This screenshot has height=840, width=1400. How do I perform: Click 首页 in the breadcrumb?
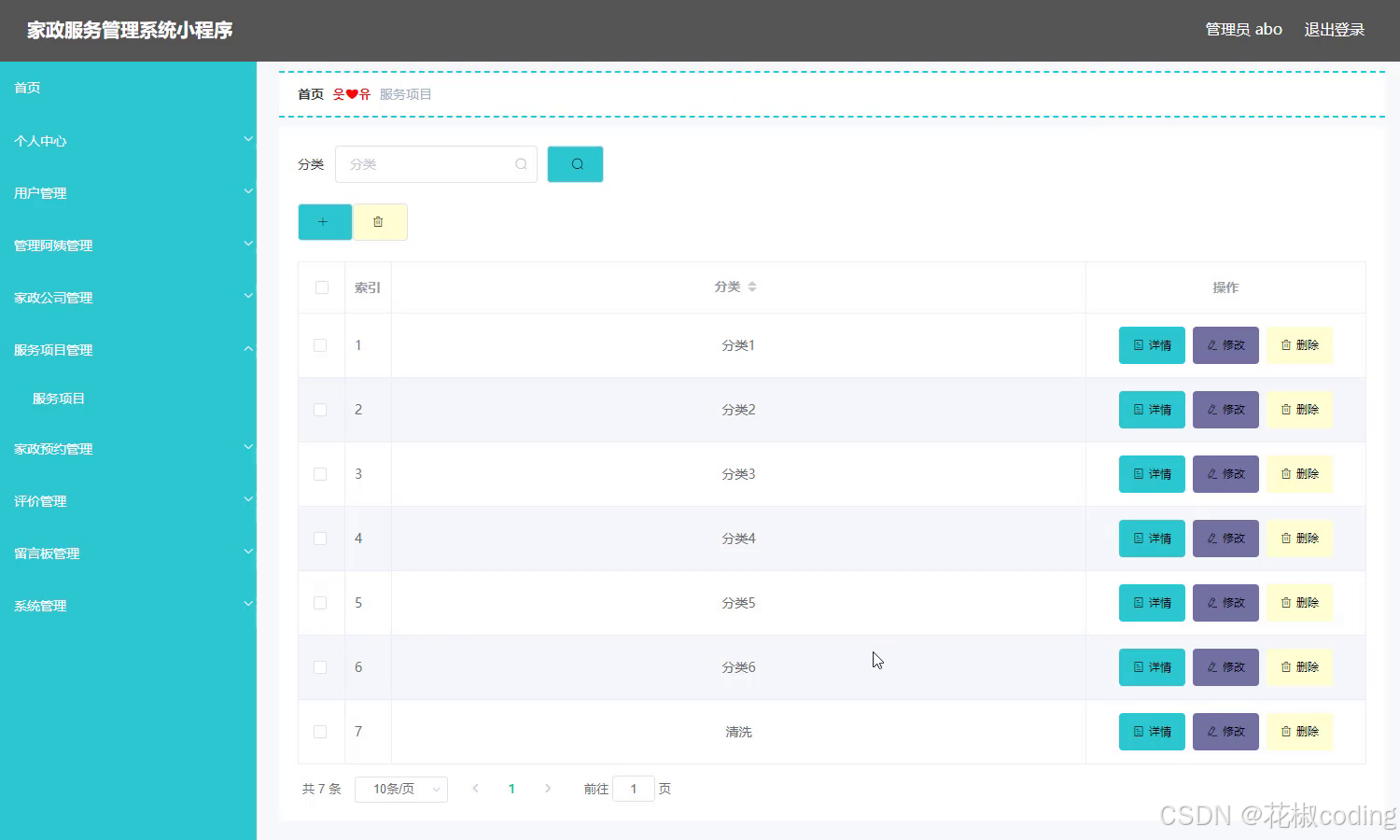[311, 94]
